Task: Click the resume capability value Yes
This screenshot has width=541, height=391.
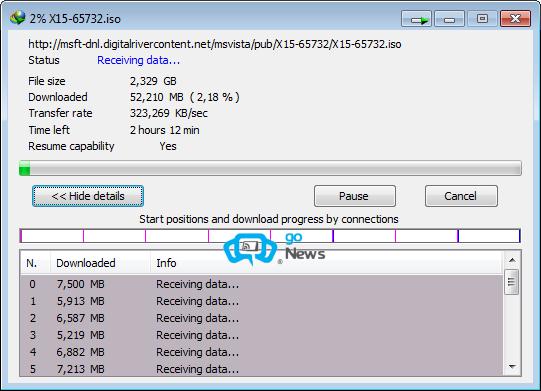Action: 168,146
